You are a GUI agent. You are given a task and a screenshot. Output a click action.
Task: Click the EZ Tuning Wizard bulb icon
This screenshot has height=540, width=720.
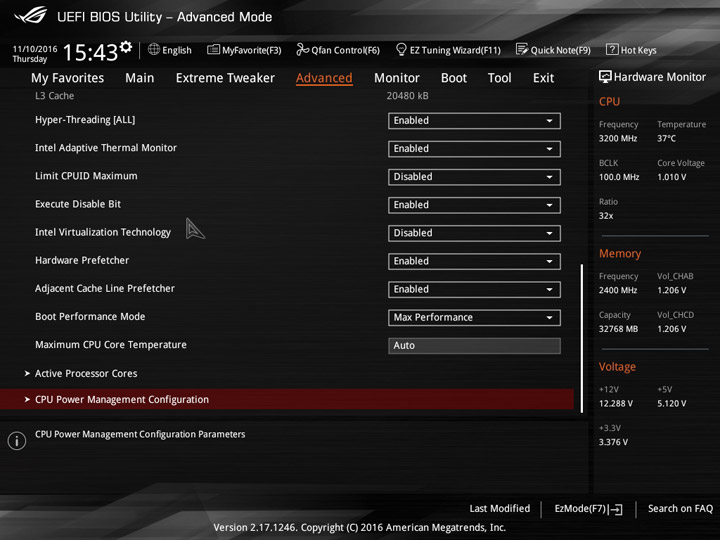(x=401, y=49)
